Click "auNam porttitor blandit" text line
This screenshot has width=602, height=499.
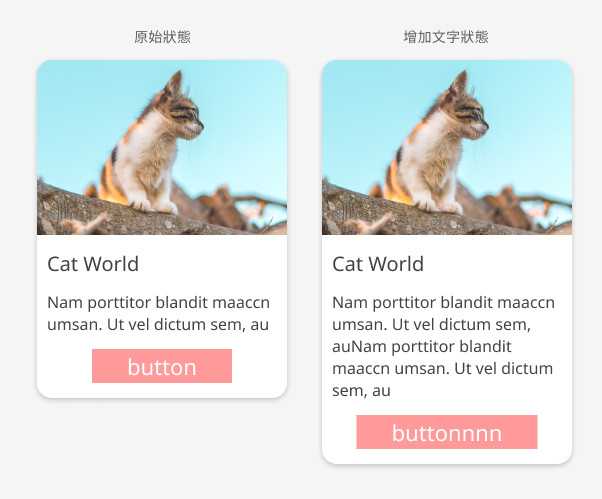tap(422, 347)
